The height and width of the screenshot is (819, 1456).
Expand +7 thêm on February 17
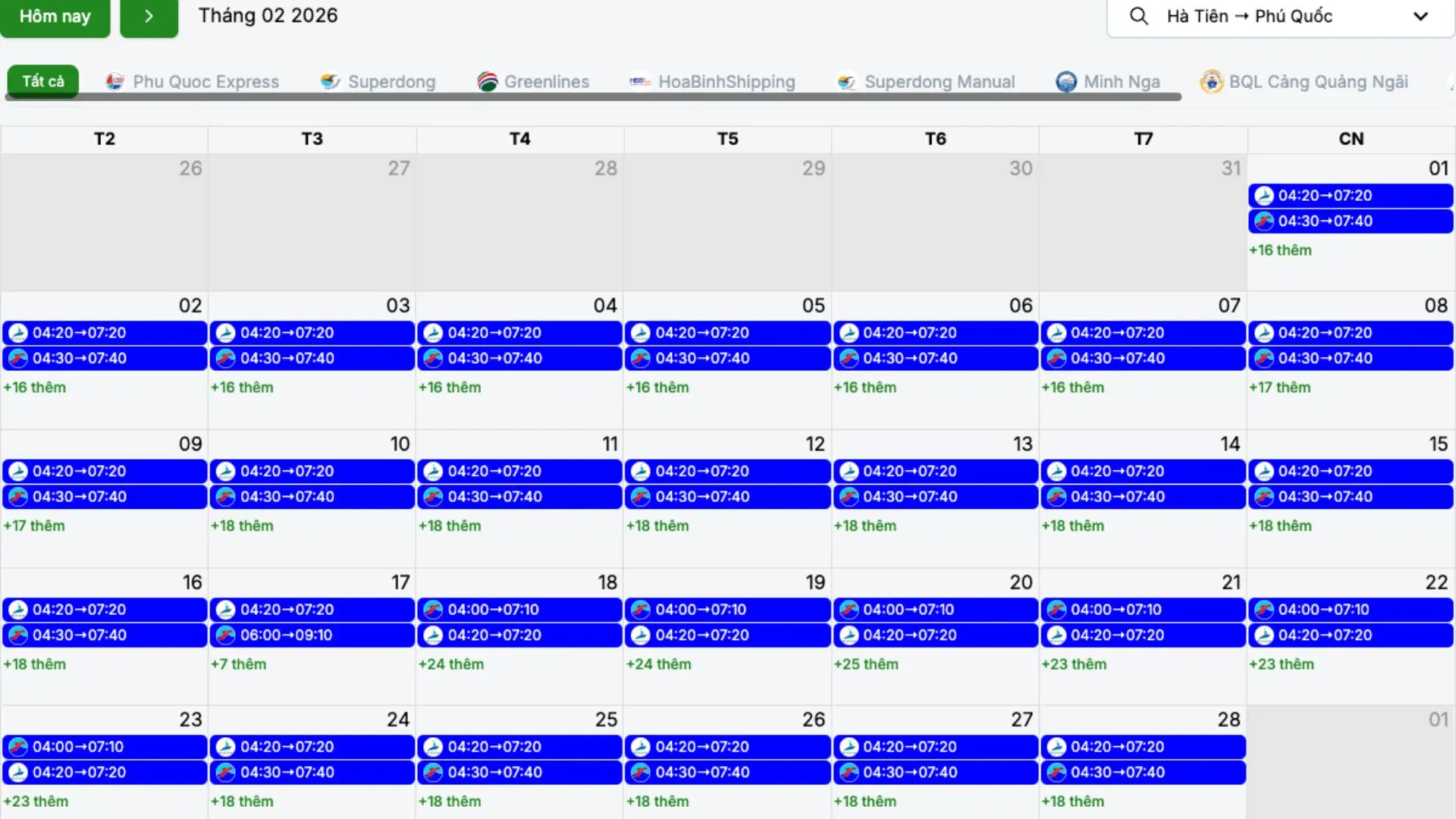tap(238, 664)
